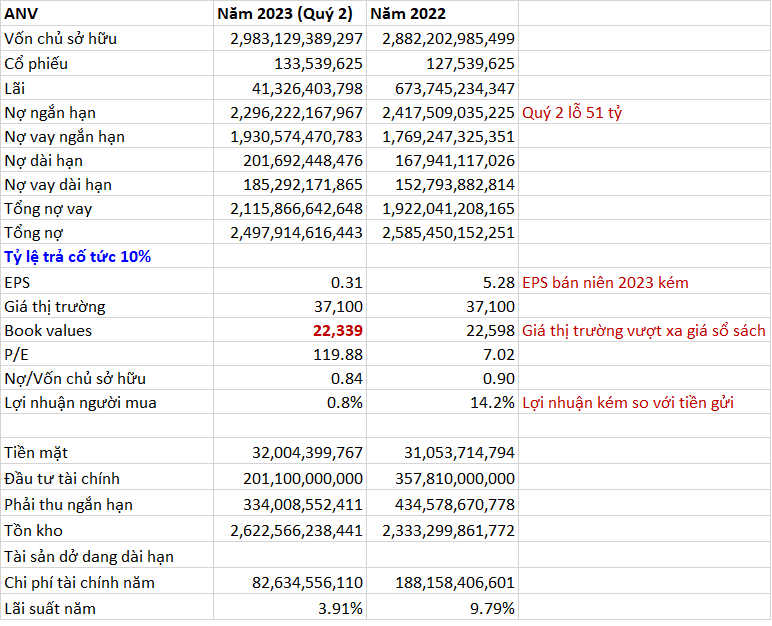Select interest rate value 3.91%

point(340,609)
